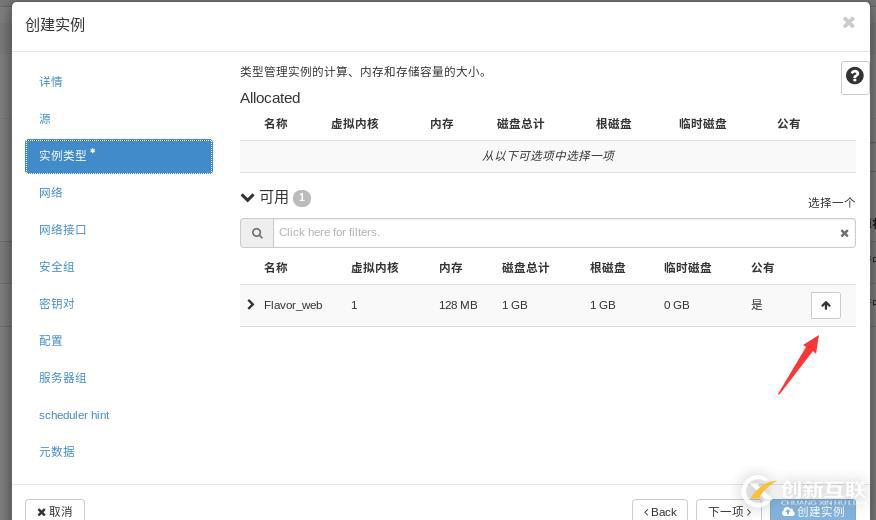Clear the filter with the x icon
This screenshot has height=520, width=876.
pos(844,233)
